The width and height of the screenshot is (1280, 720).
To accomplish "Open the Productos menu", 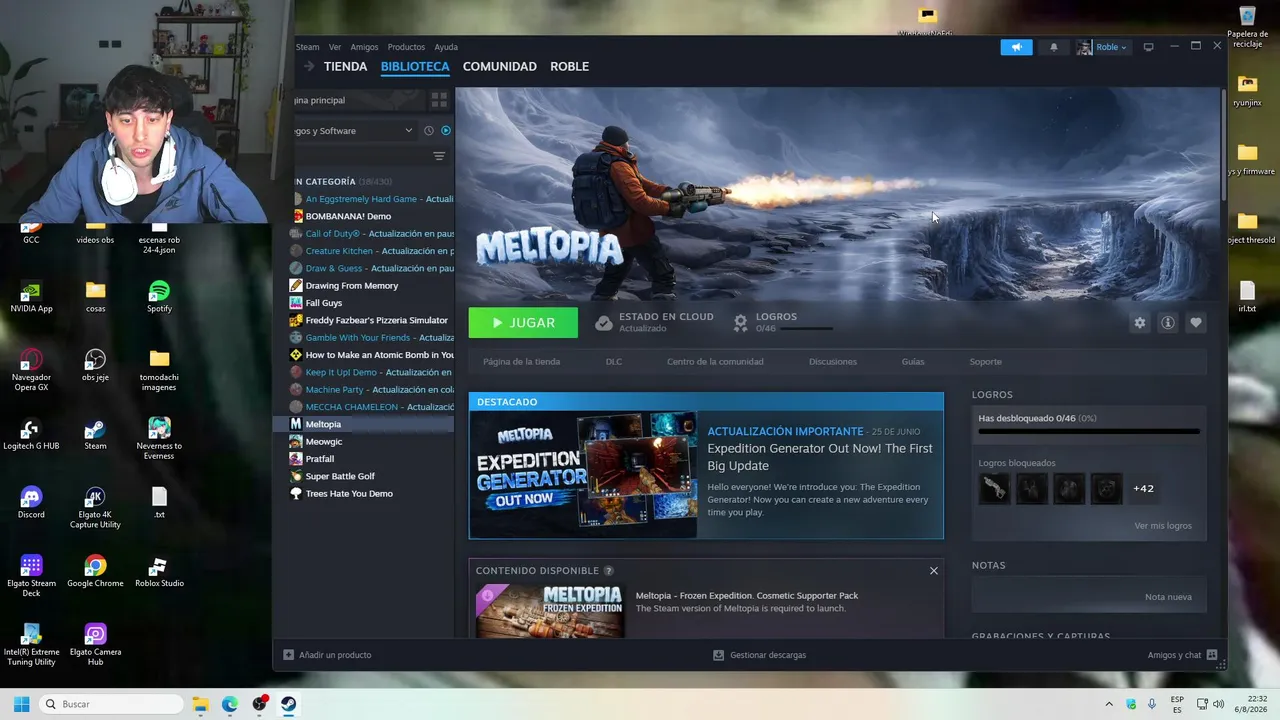I will 406,47.
